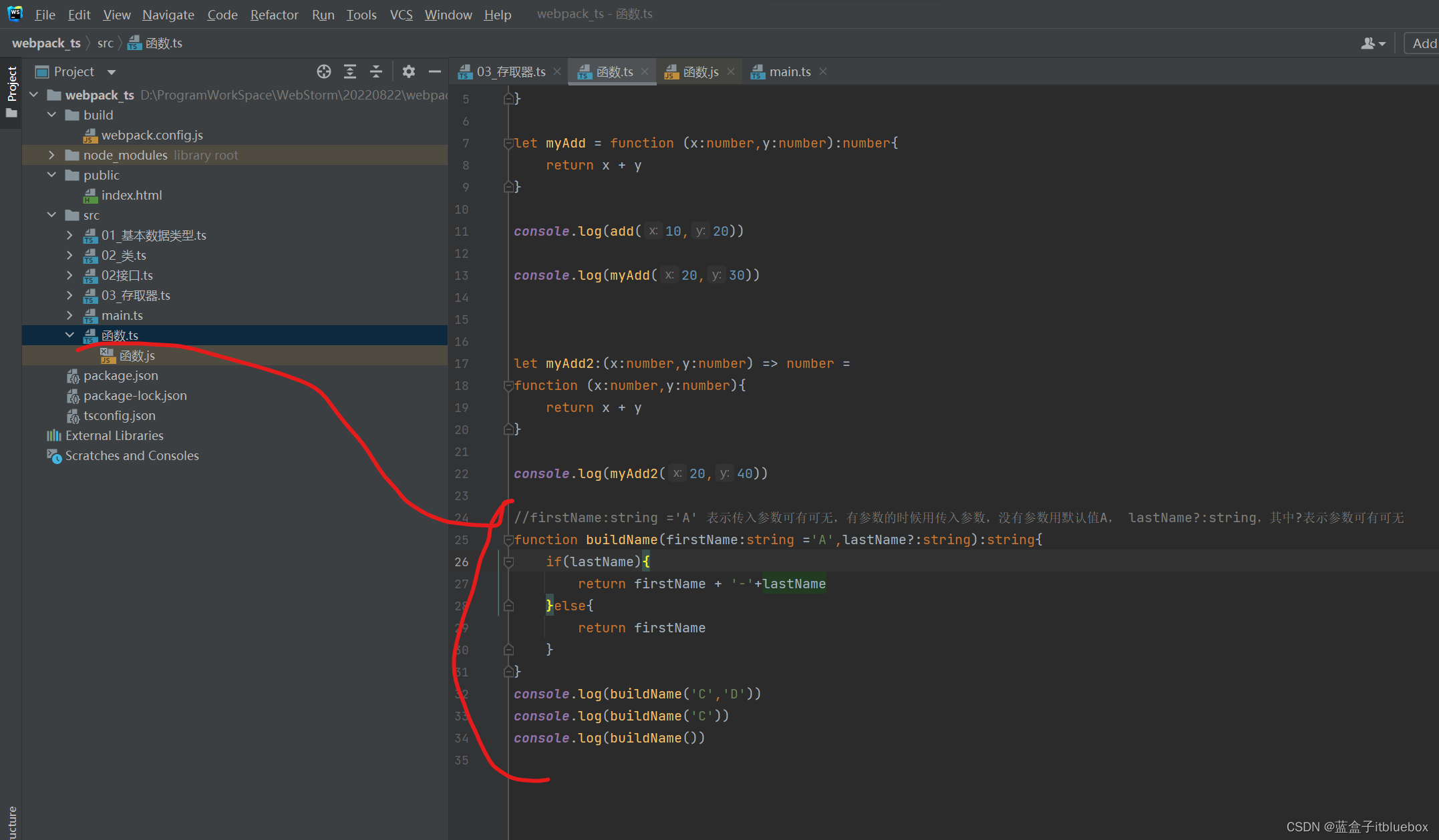Viewport: 1439px width, 840px height.
Task: Open the Help menu
Action: pos(498,15)
